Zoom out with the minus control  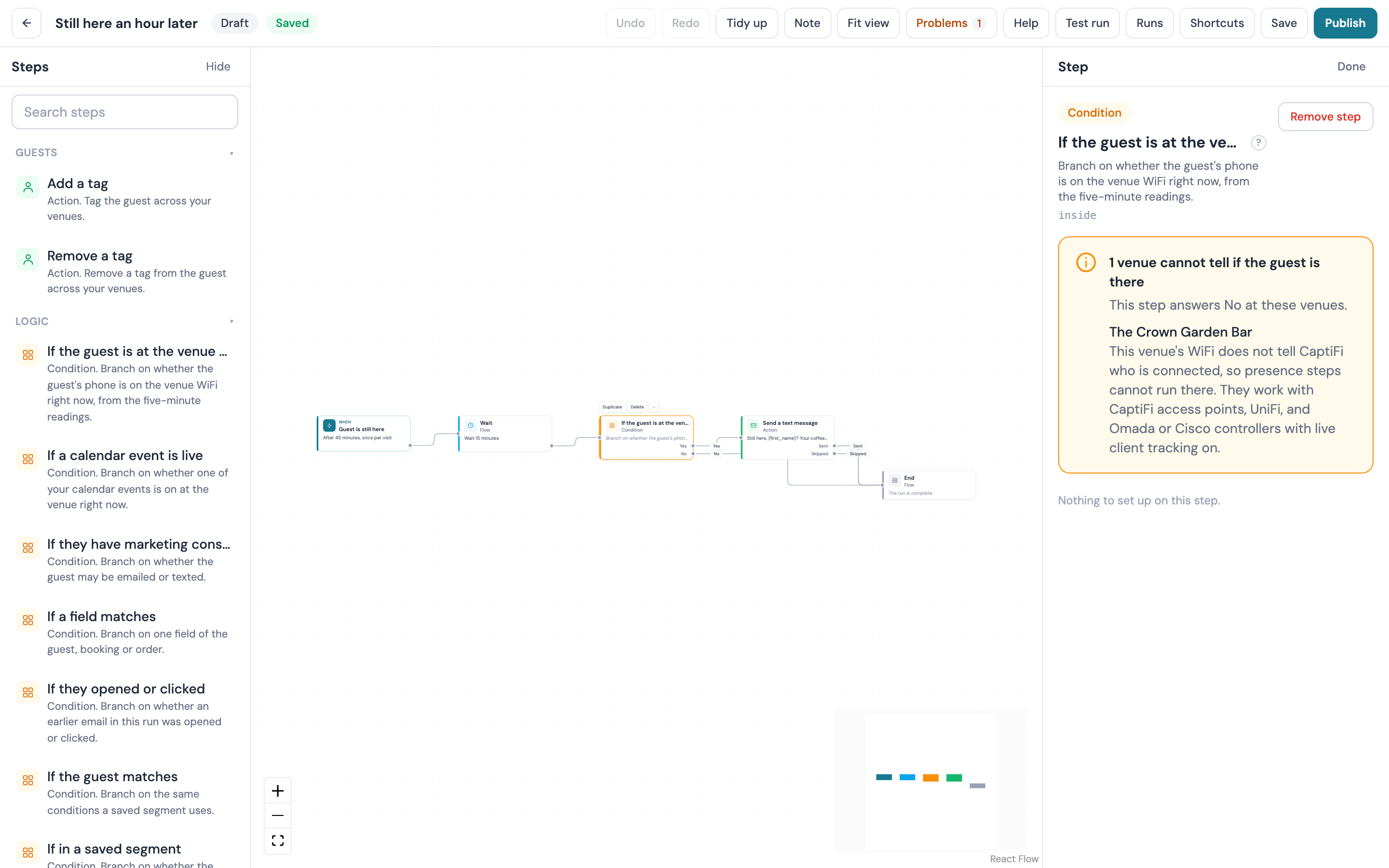278,816
